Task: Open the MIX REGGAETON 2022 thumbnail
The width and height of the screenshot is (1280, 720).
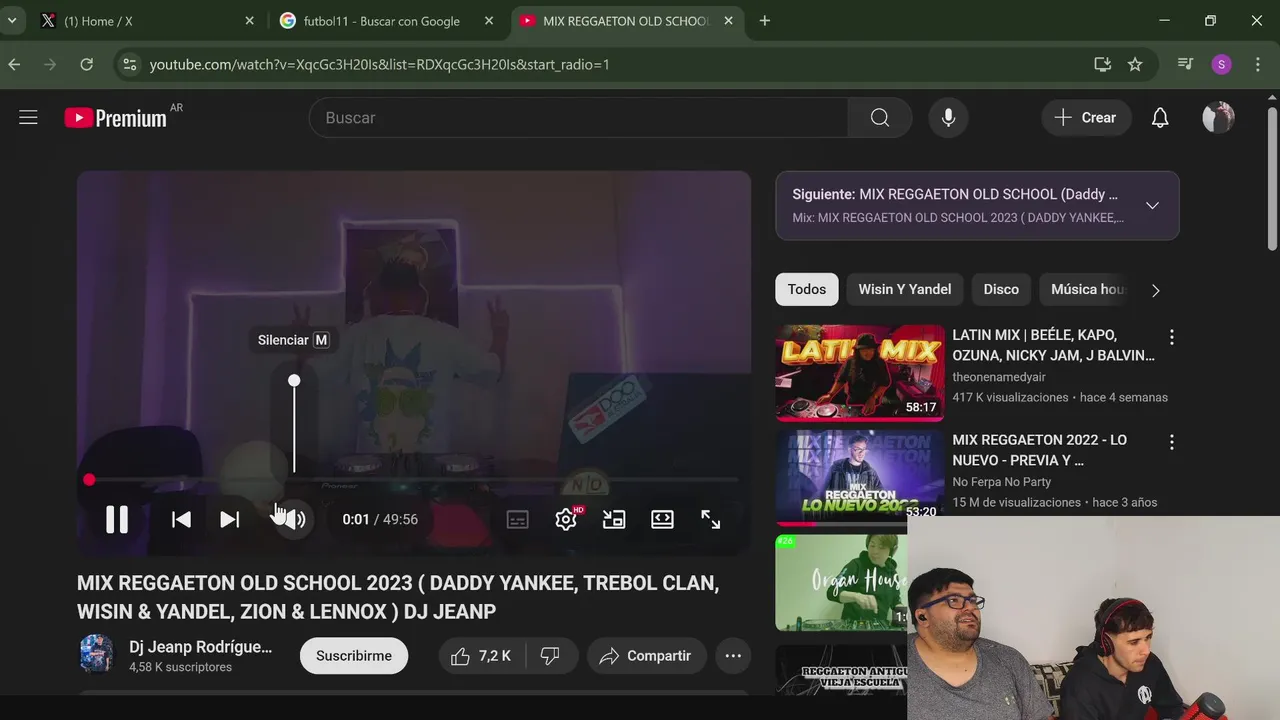Action: tap(860, 477)
